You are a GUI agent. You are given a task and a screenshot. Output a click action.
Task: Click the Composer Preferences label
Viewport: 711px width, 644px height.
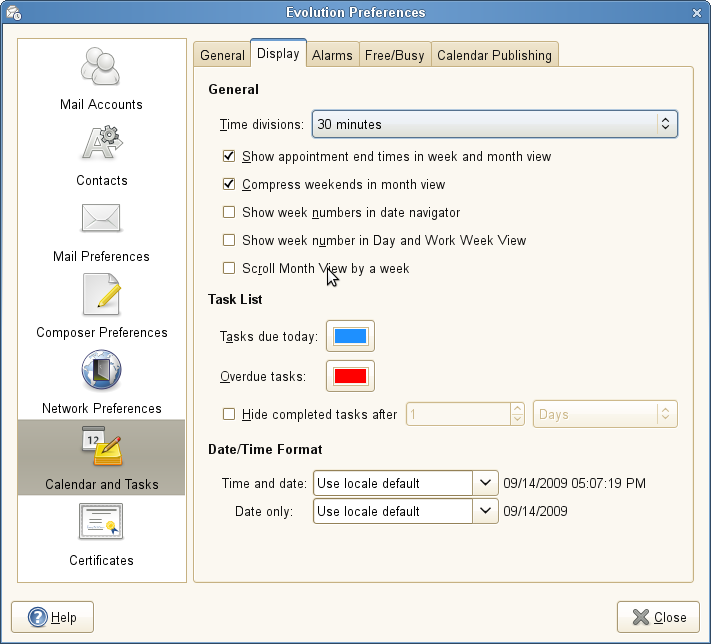102,332
